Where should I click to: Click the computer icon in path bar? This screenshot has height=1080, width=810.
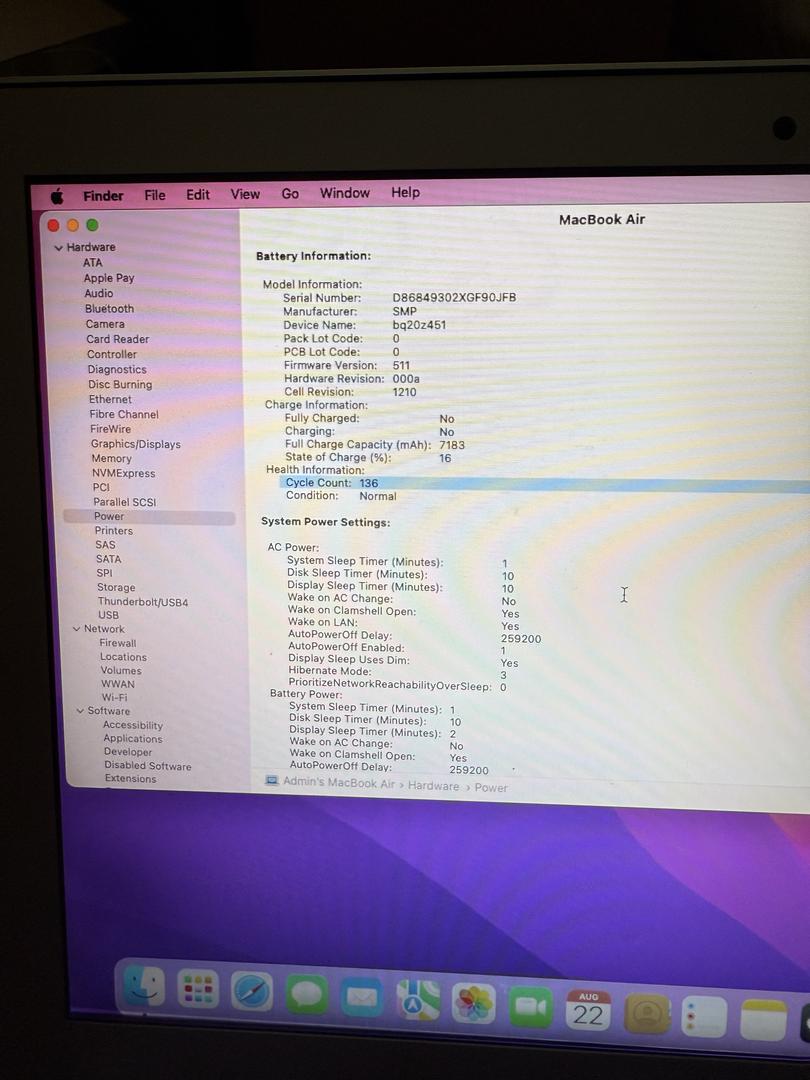(x=272, y=780)
